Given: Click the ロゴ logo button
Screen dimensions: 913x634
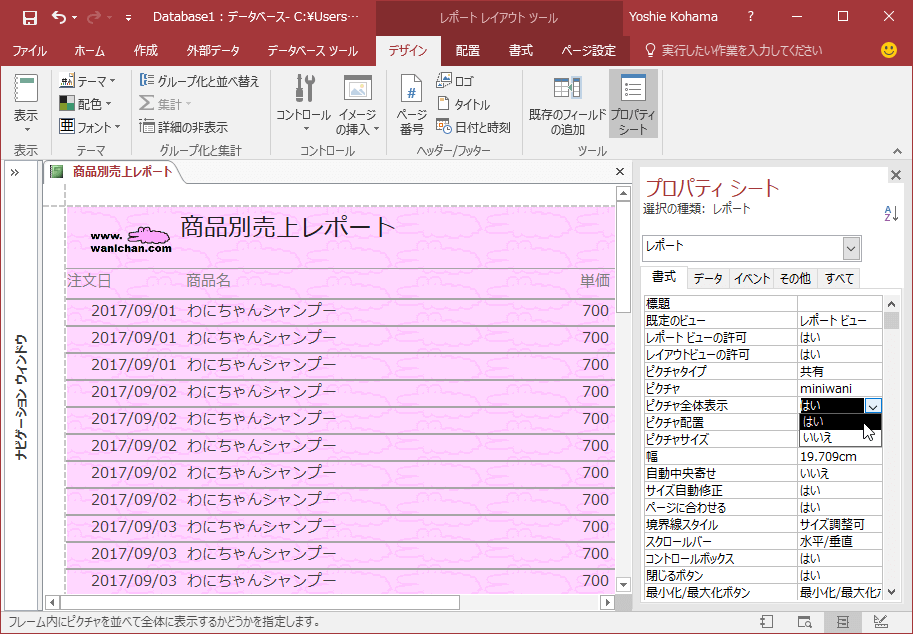Looking at the screenshot, I should (455, 81).
